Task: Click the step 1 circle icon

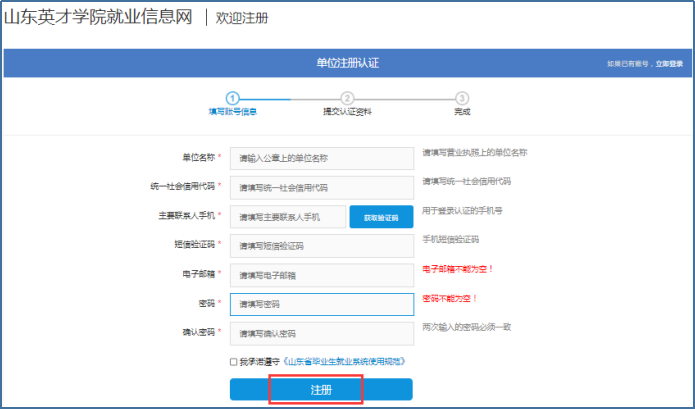Action: 232,98
